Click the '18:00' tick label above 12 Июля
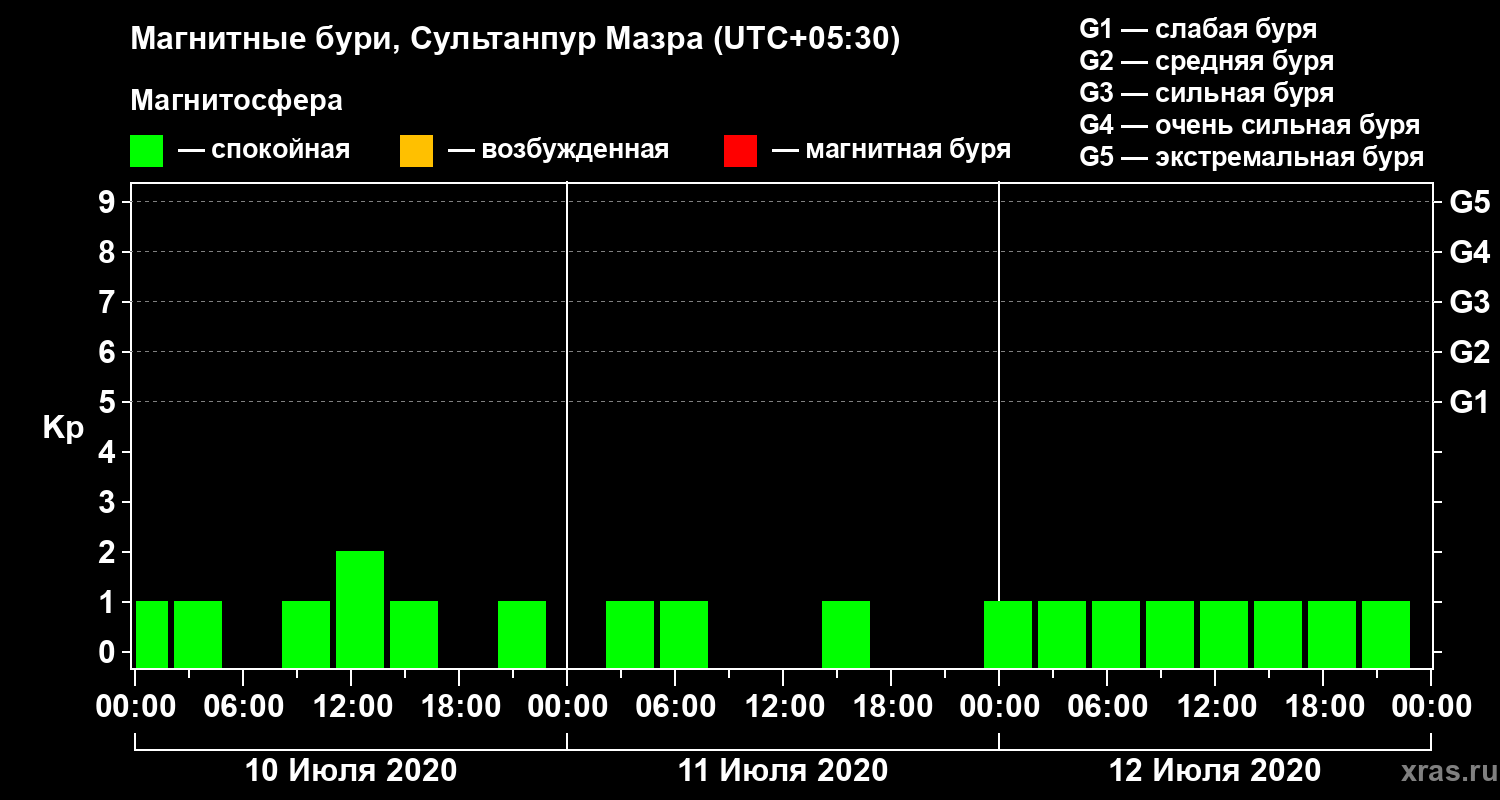The height and width of the screenshot is (800, 1500). pyautogui.click(x=1323, y=707)
